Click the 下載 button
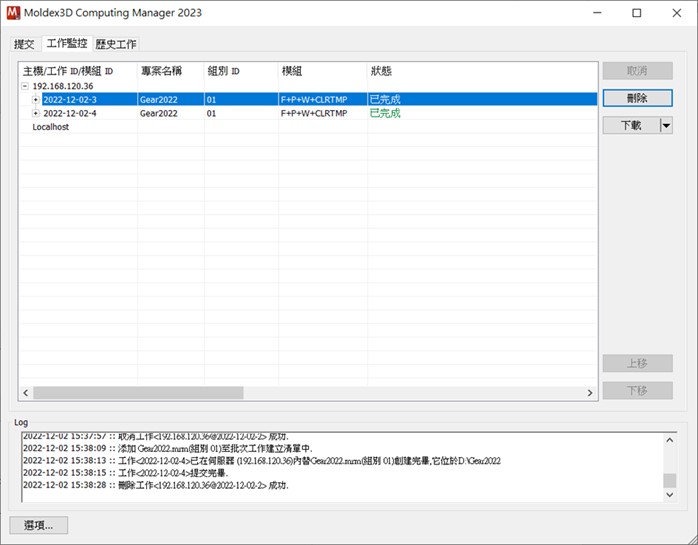 [631, 126]
